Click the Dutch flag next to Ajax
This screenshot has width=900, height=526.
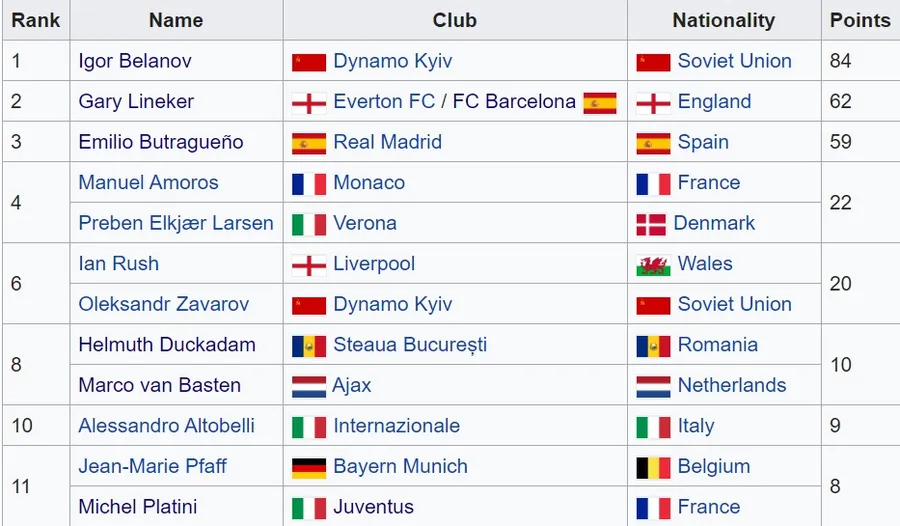[309, 386]
